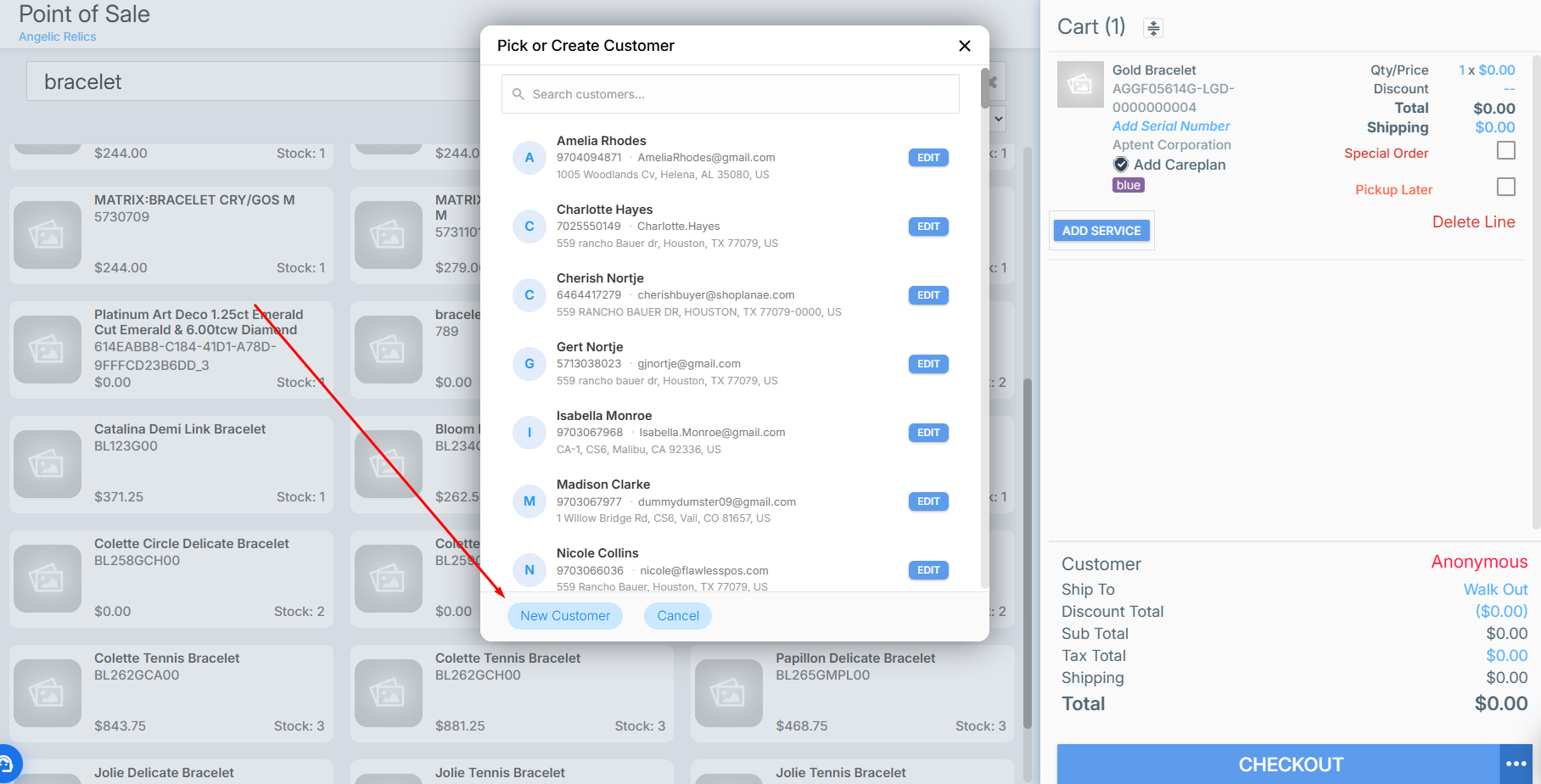Choose customer name Gert Nortje
Screen dimensions: 1541x784
click(x=590, y=347)
